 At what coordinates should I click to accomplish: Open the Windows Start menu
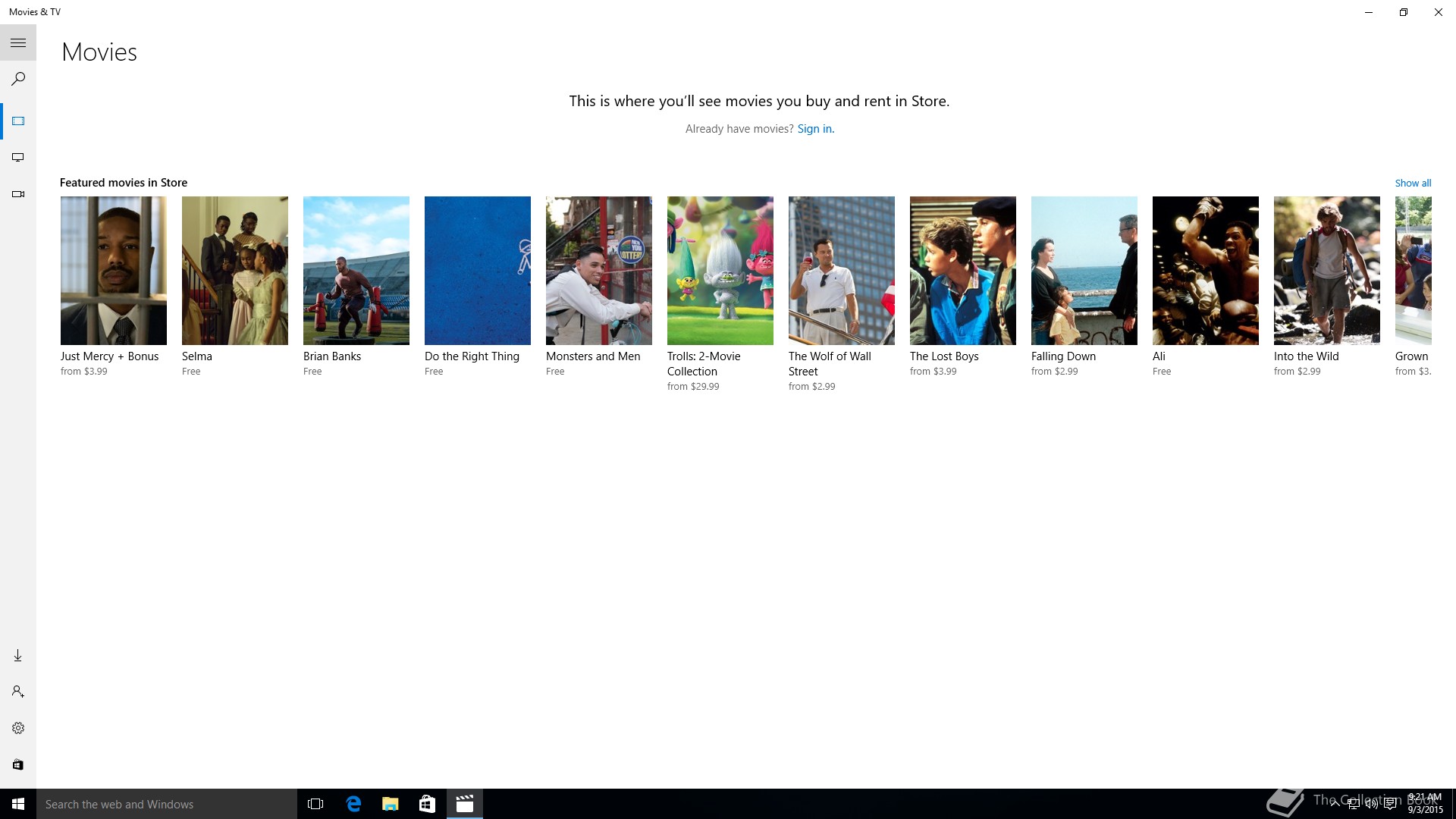pos(18,804)
